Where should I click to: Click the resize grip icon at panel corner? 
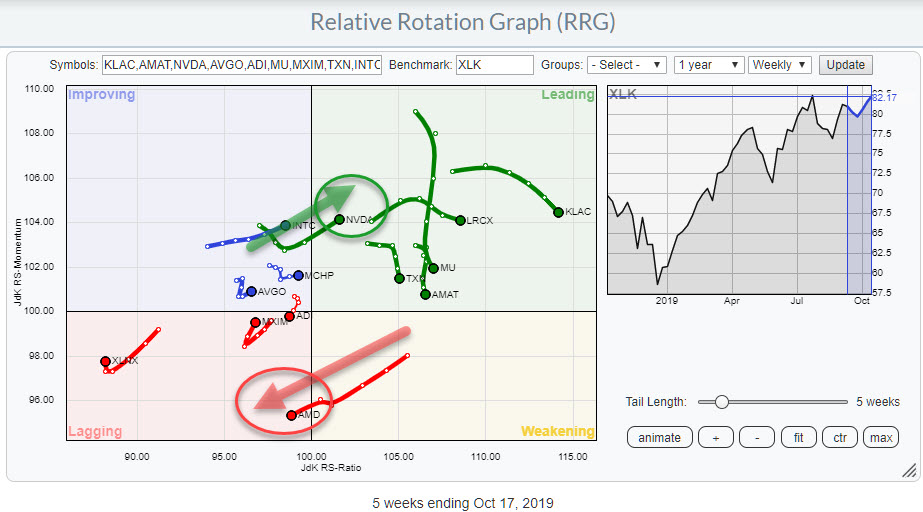[x=909, y=470]
